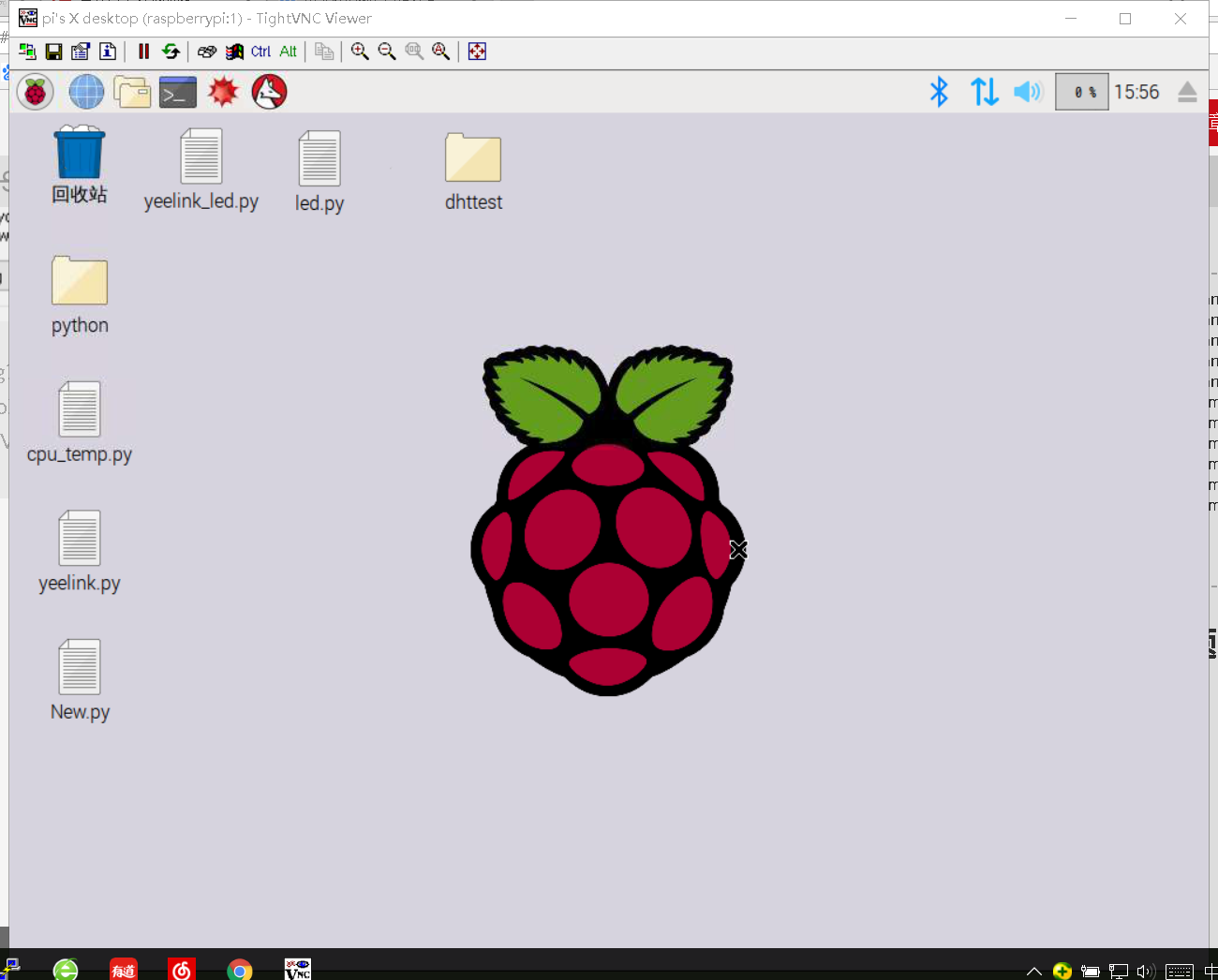This screenshot has height=980, width=1218.
Task: Click the transfer files toolbar icon
Action: (324, 52)
